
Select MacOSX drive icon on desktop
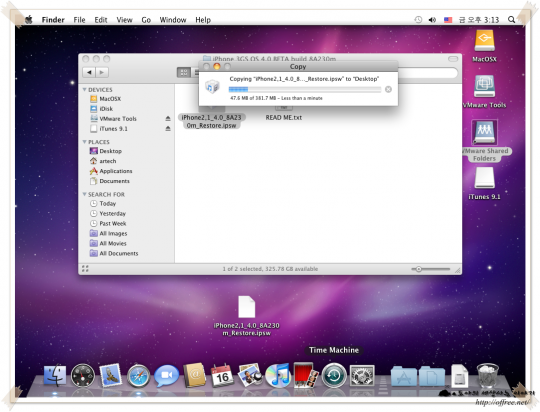484,41
